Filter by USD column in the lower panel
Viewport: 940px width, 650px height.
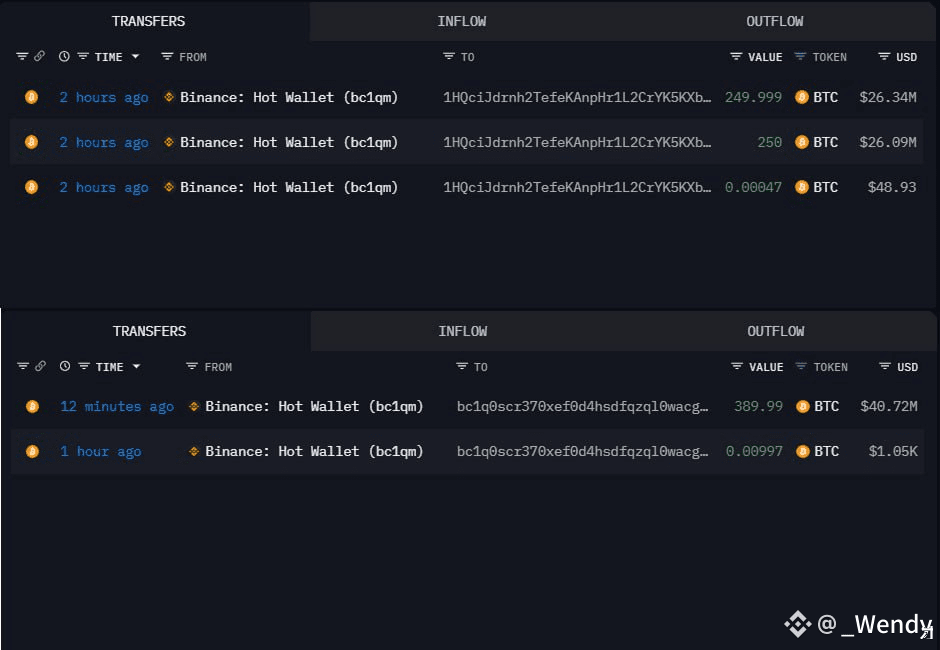point(884,366)
